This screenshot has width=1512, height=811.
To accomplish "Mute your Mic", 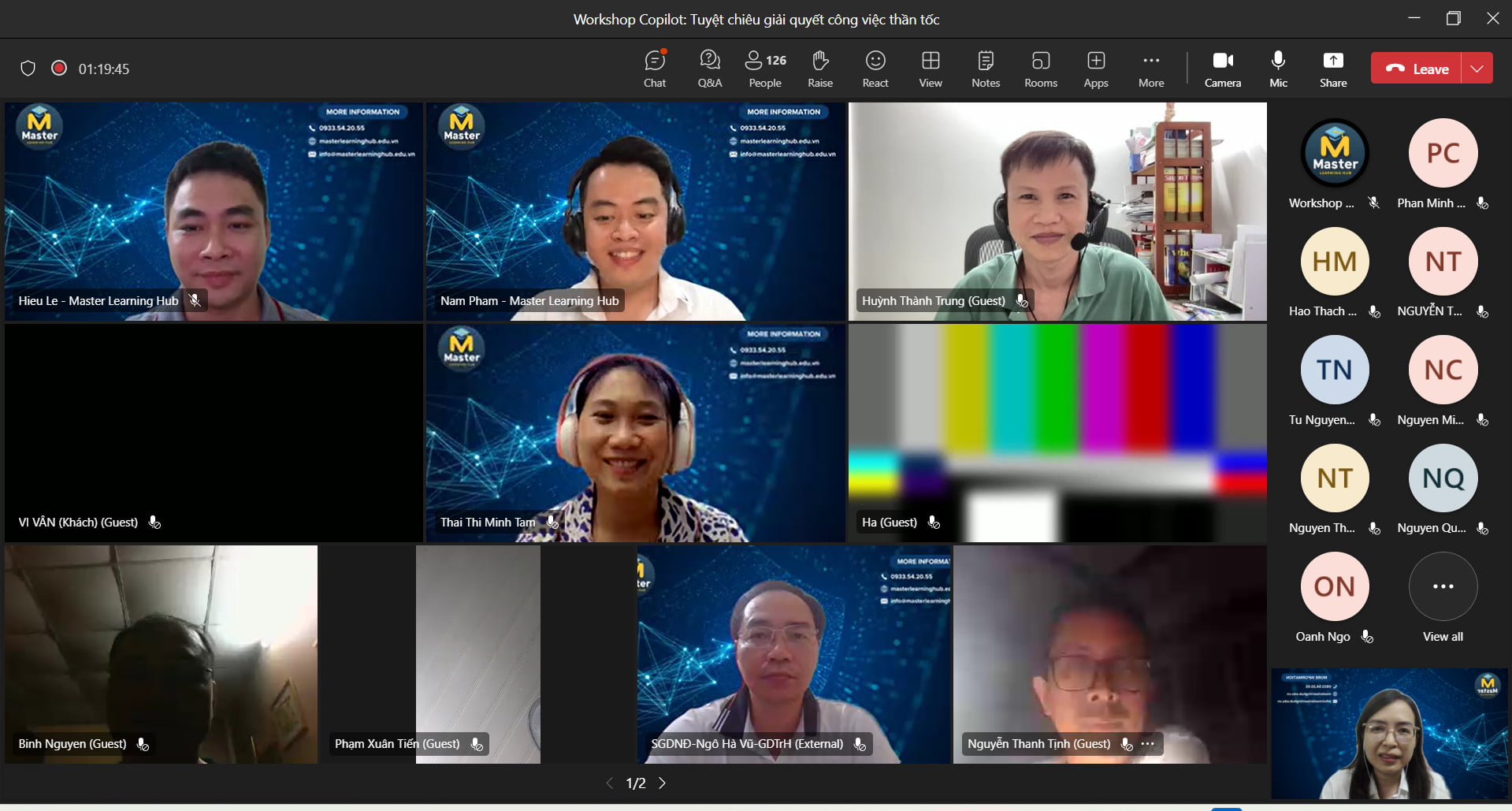I will click(x=1277, y=68).
